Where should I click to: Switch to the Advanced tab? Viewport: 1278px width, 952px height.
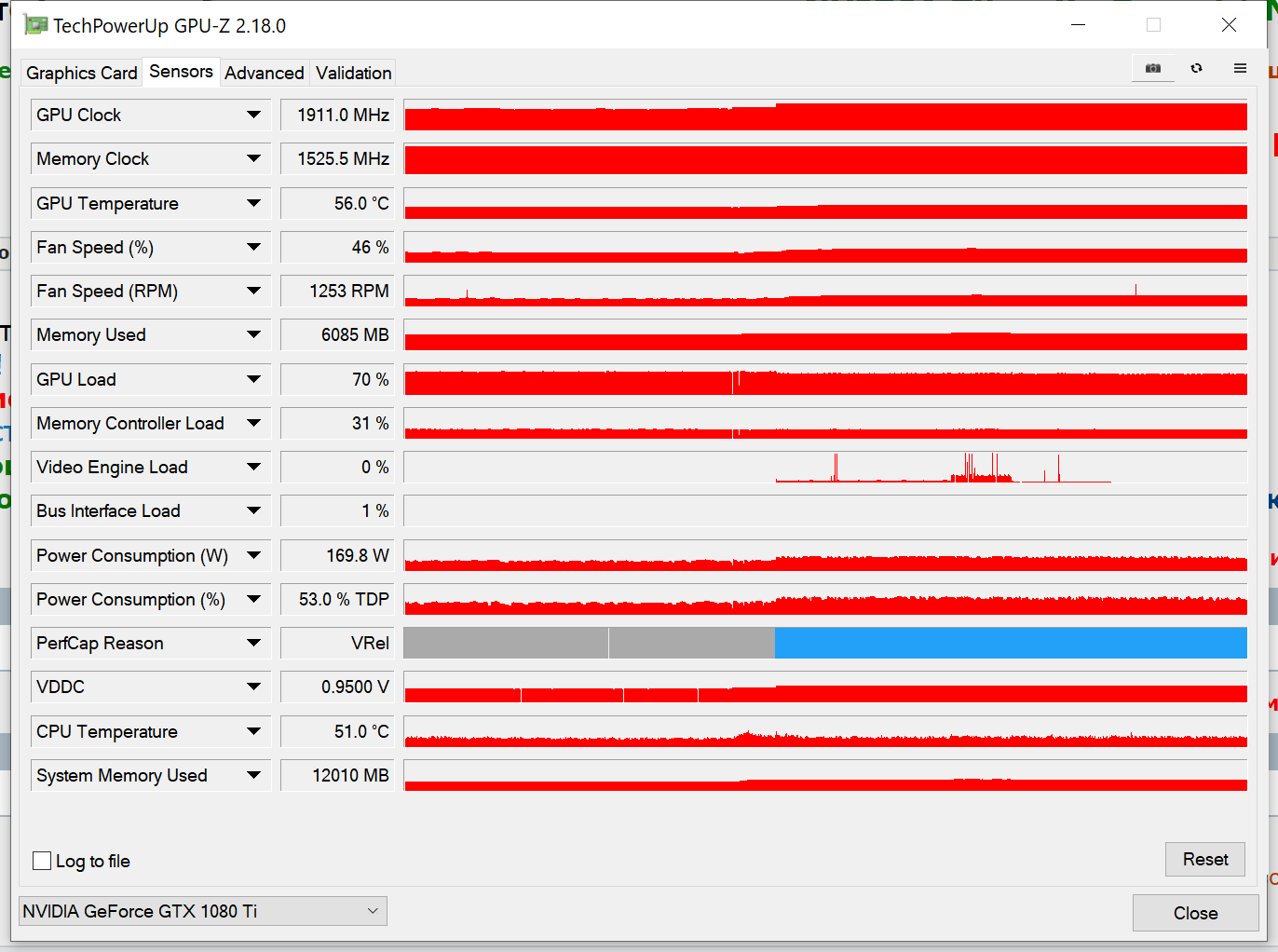coord(265,73)
